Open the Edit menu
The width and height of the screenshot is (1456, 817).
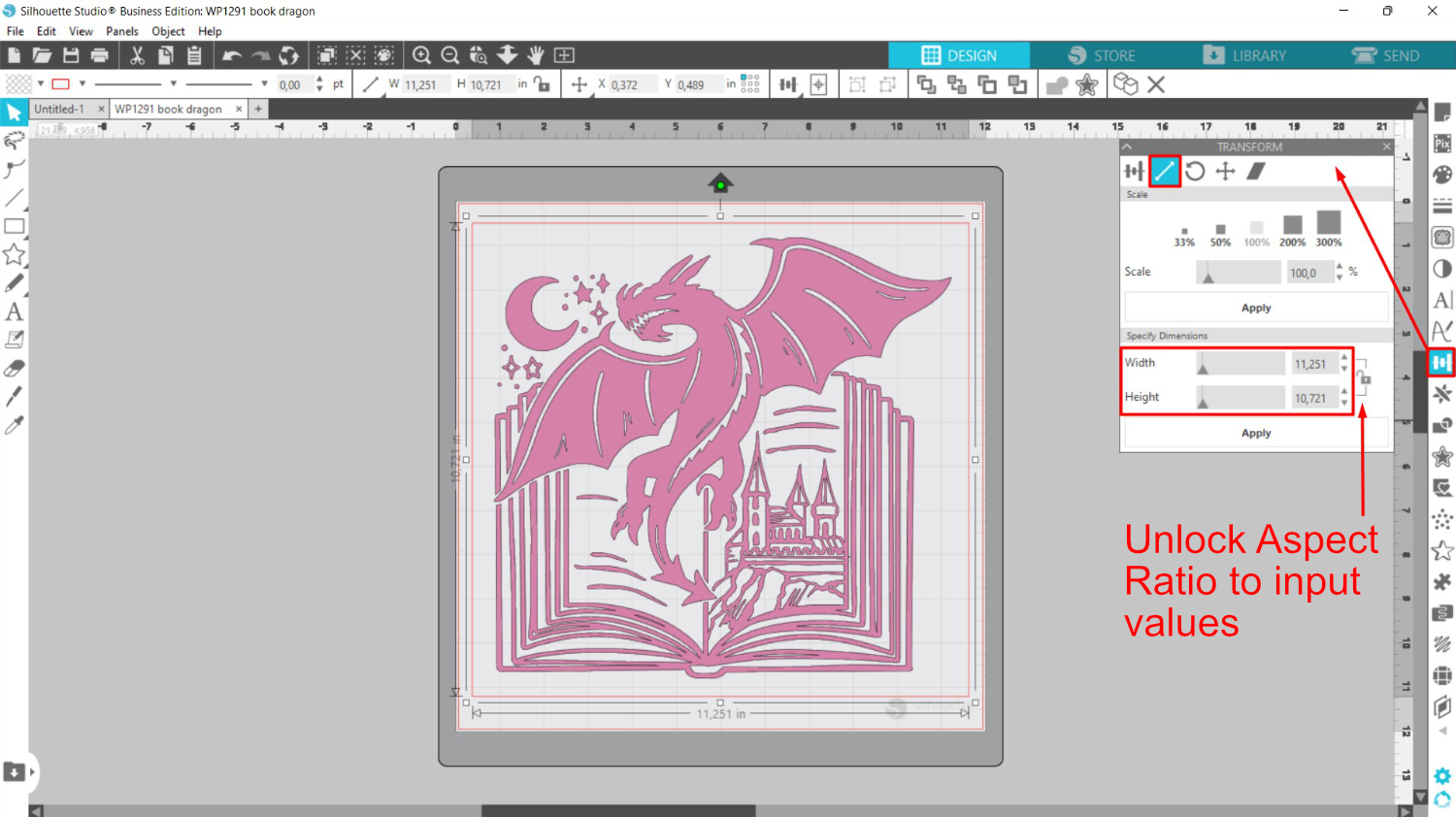click(47, 31)
